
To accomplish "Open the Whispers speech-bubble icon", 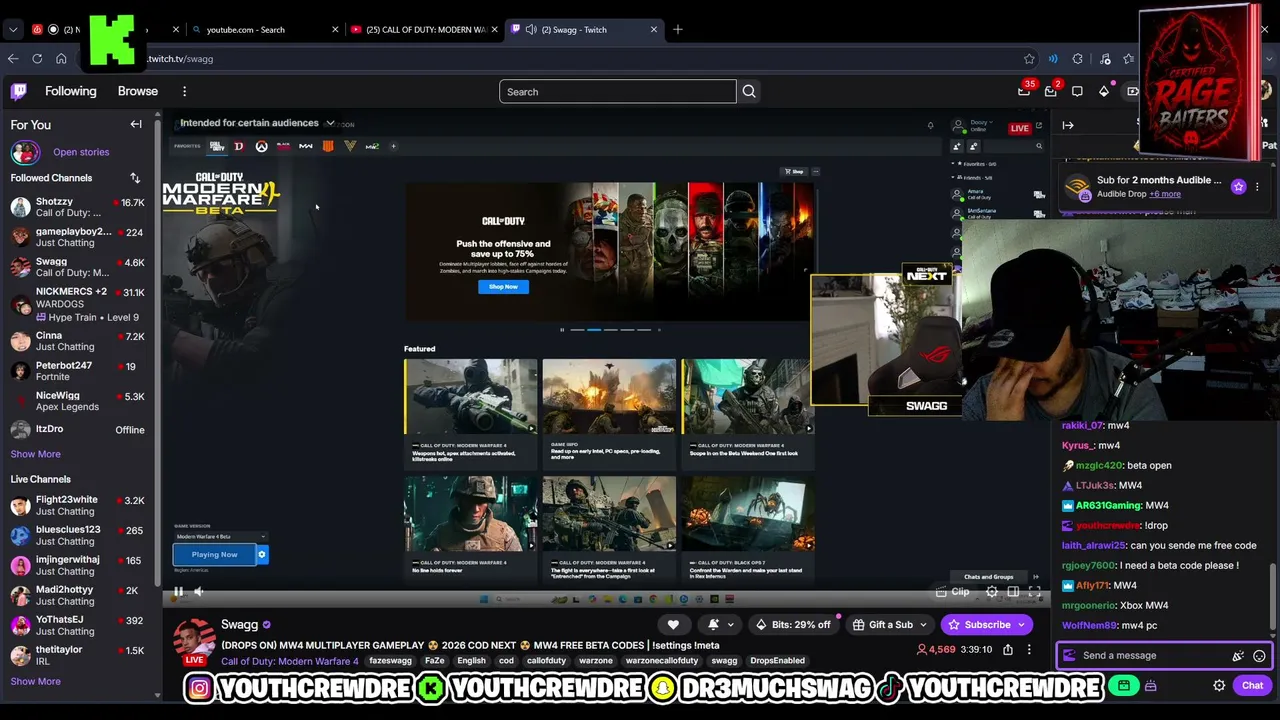I will point(1077,92).
